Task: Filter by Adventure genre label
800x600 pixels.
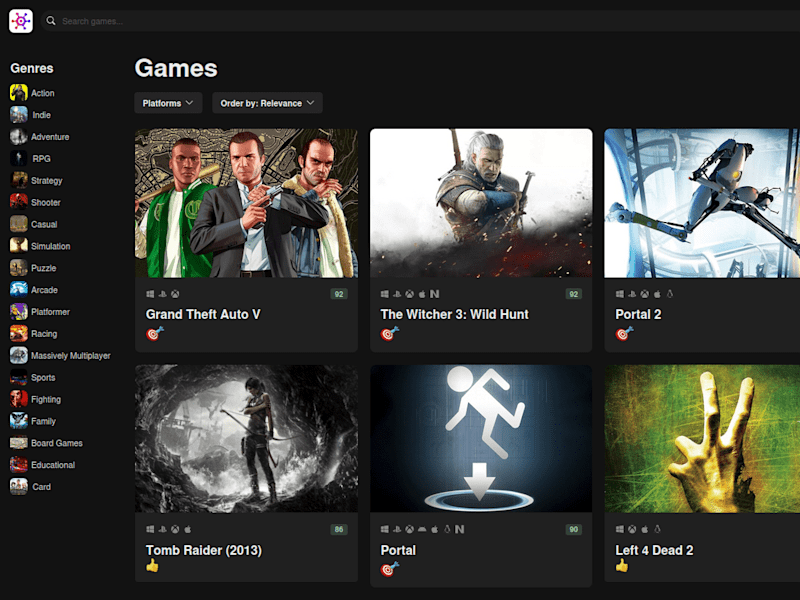Action: [50, 137]
